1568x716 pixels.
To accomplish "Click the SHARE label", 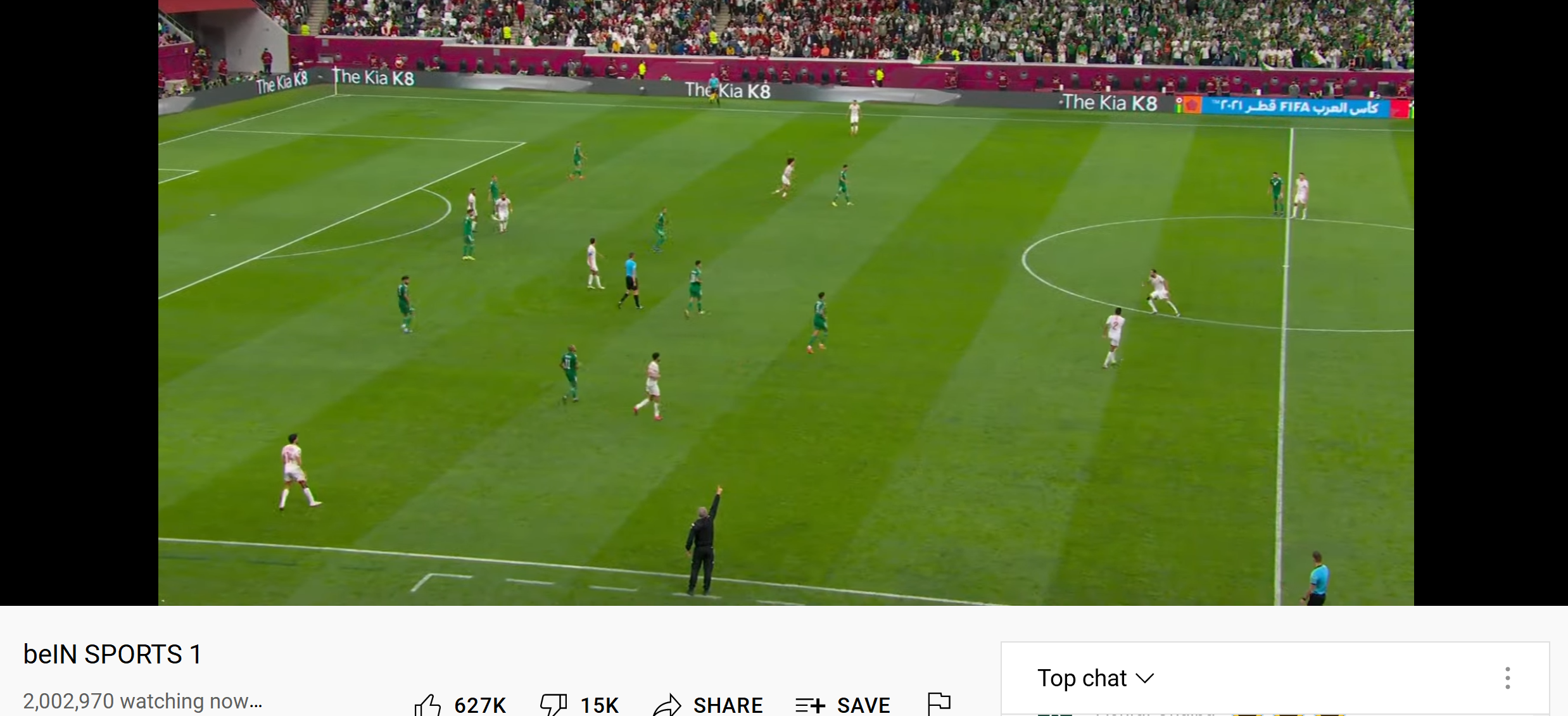I will [728, 705].
